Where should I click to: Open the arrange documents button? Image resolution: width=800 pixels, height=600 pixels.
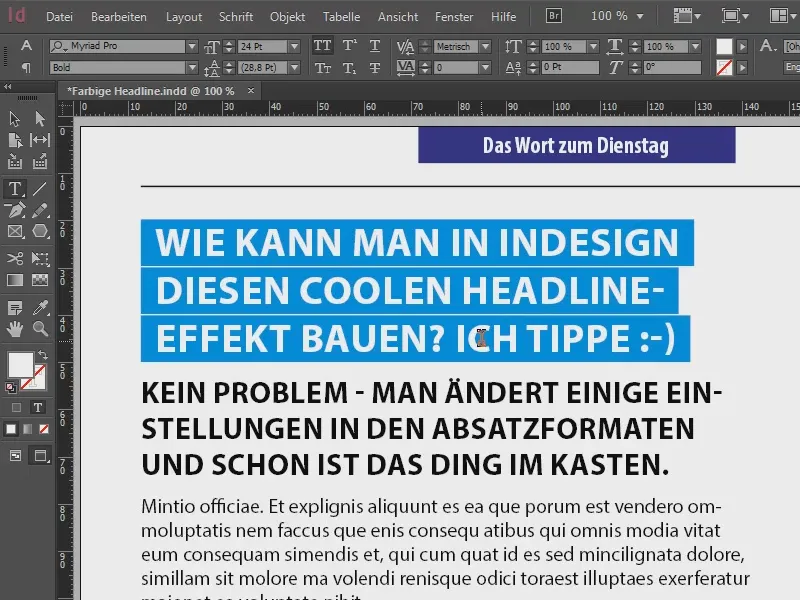pyautogui.click(x=783, y=16)
